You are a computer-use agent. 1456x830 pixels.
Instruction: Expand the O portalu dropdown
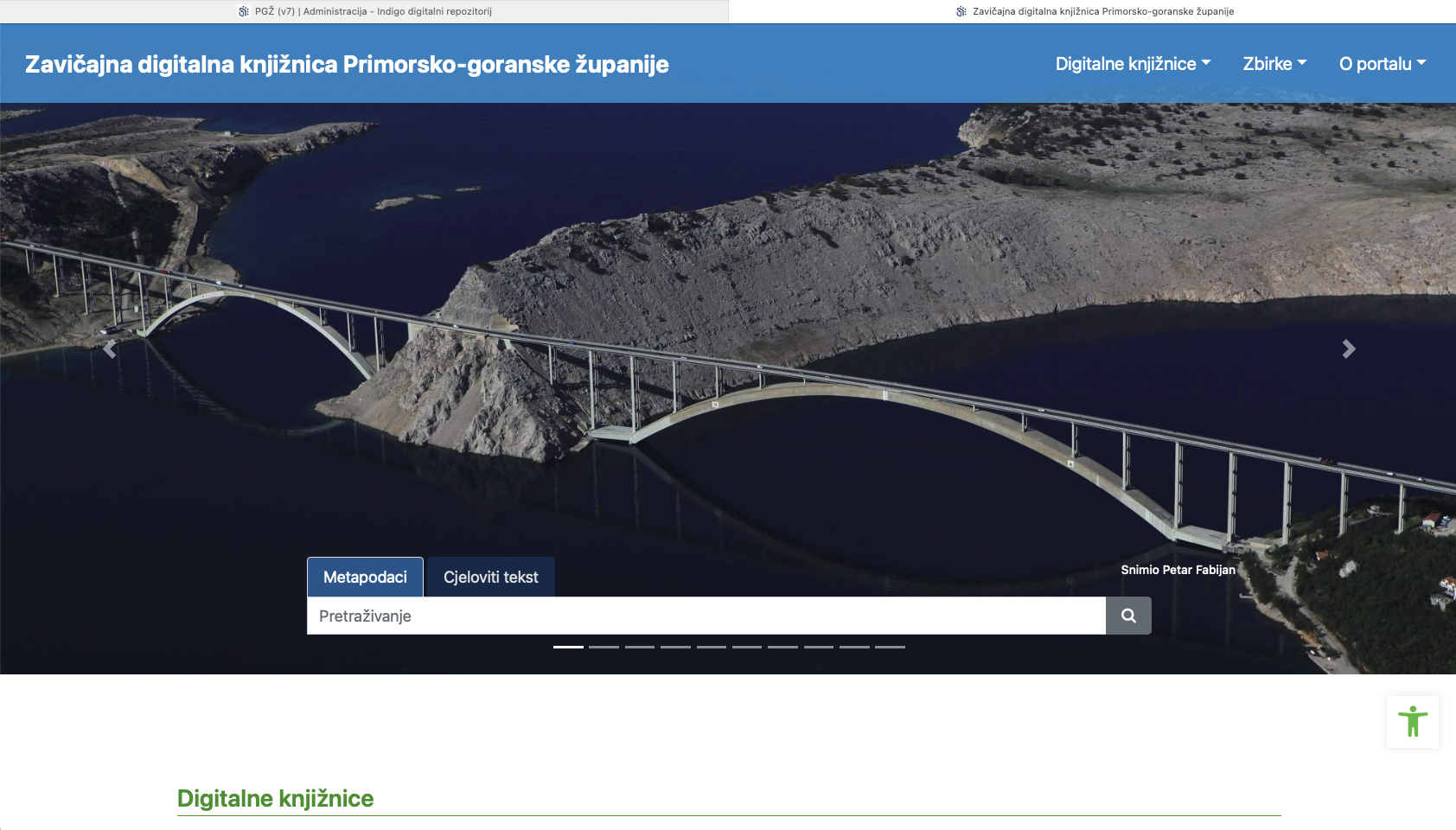(1383, 63)
